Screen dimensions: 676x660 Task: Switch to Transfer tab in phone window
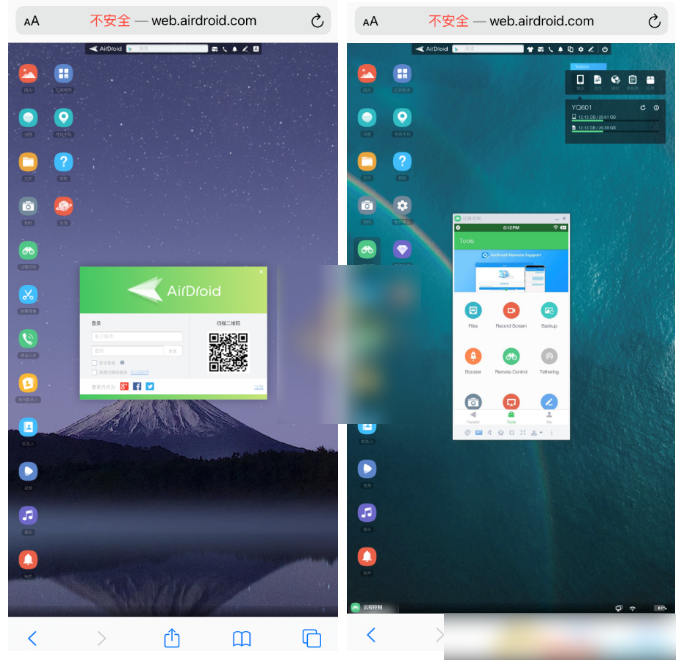(x=473, y=417)
